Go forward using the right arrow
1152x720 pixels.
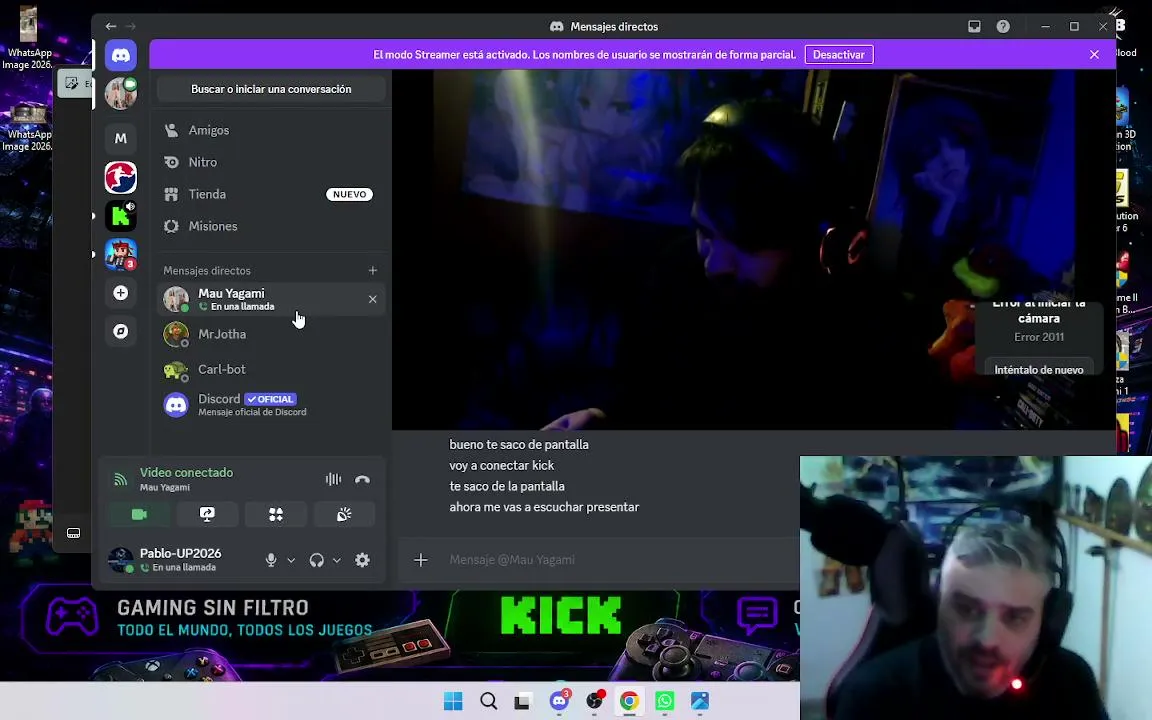(131, 26)
